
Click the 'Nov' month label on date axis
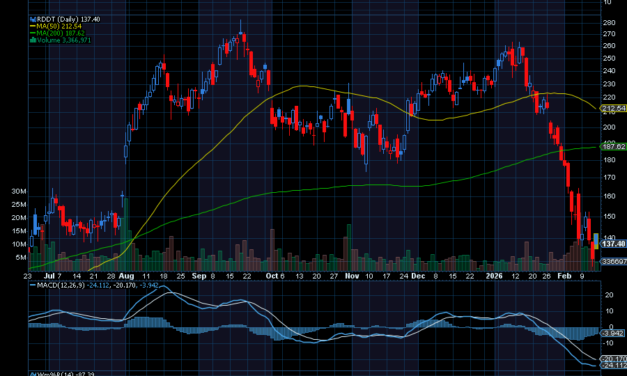click(x=352, y=276)
